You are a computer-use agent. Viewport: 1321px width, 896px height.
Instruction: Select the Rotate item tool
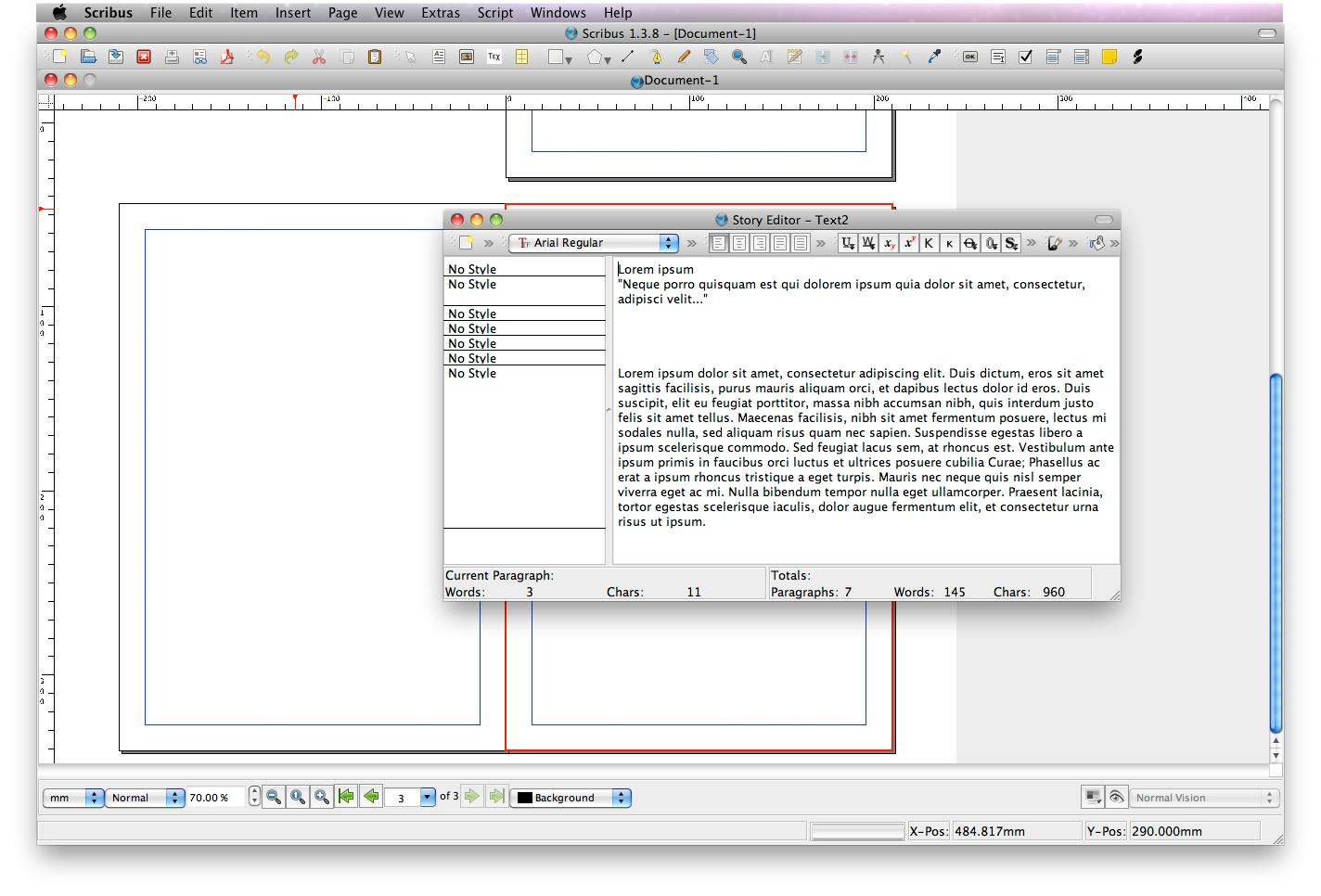click(712, 57)
